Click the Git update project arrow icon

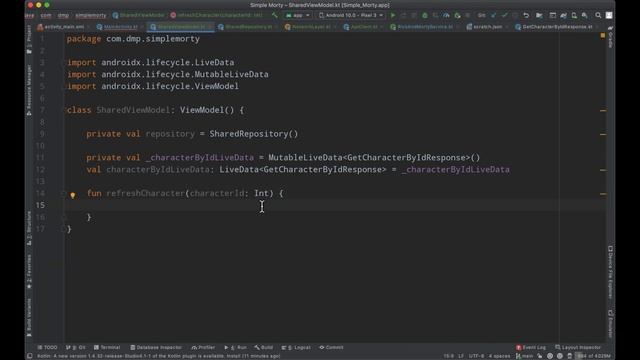493,16
